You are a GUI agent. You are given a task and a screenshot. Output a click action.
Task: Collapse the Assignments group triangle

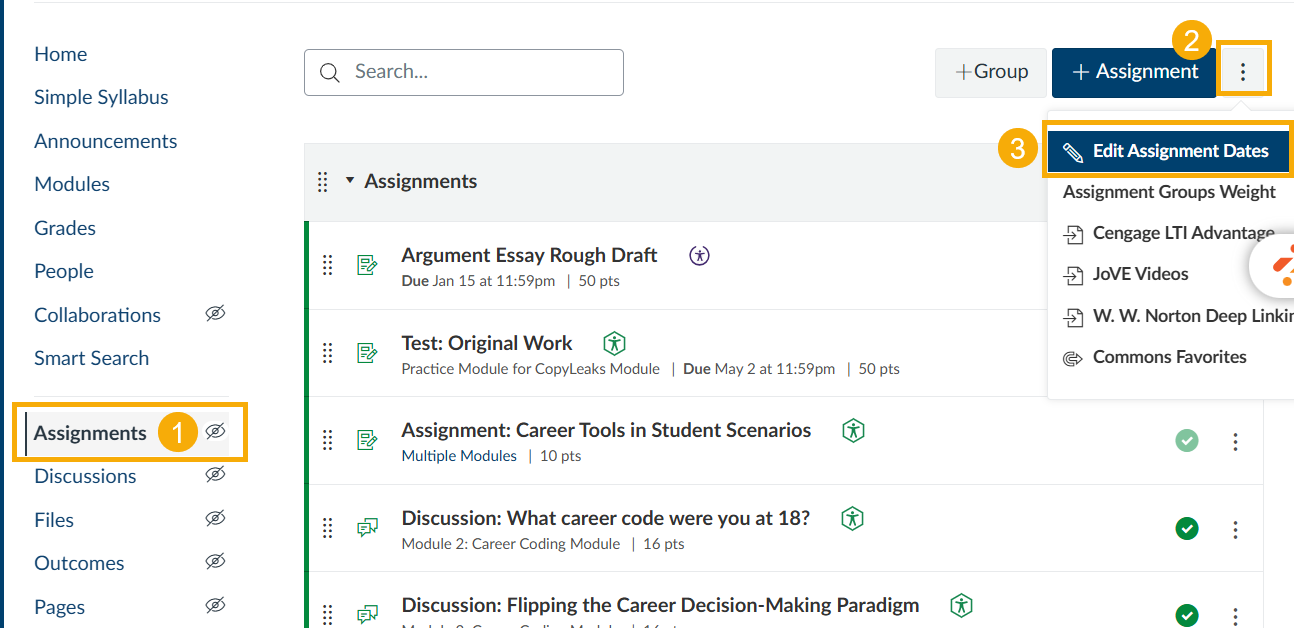350,181
